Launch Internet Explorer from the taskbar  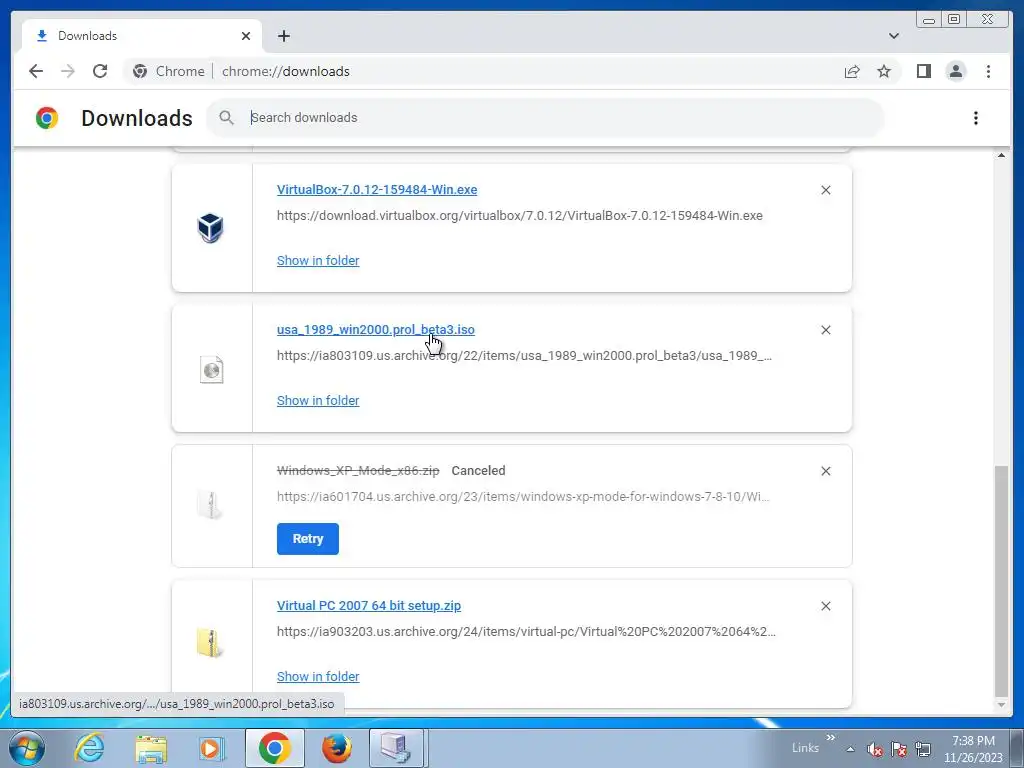[89, 748]
